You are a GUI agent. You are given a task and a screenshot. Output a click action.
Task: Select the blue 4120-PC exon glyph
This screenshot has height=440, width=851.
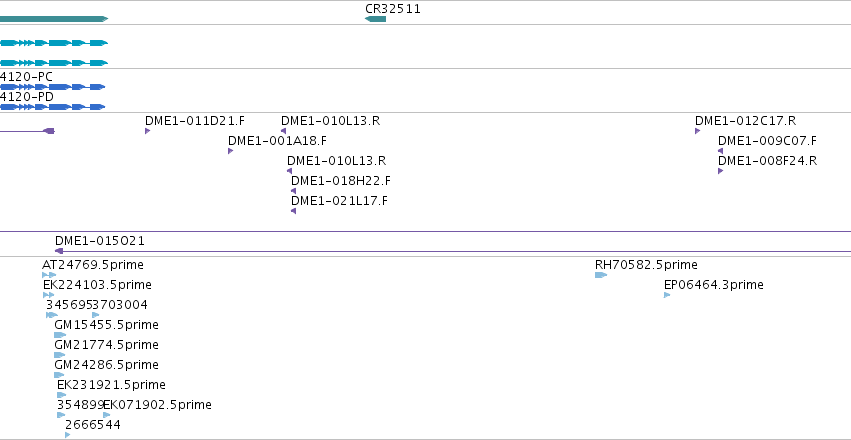click(52, 87)
